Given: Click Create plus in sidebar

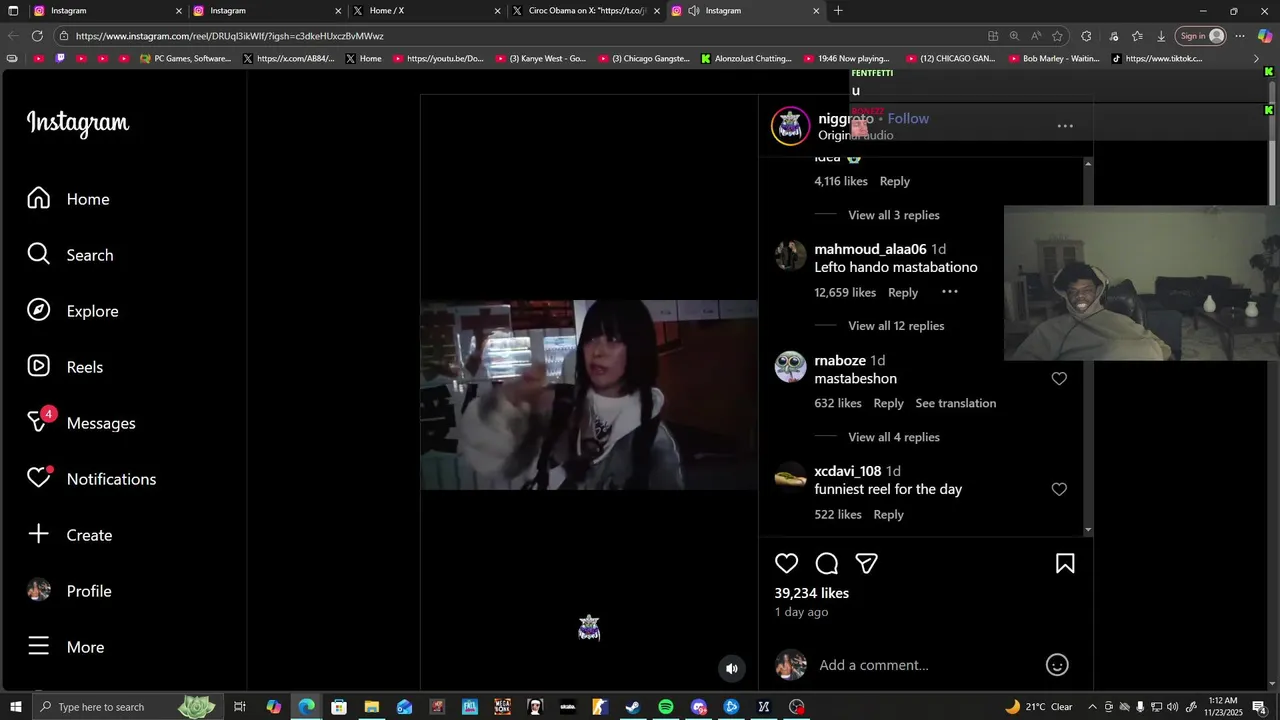Looking at the screenshot, I should [69, 535].
